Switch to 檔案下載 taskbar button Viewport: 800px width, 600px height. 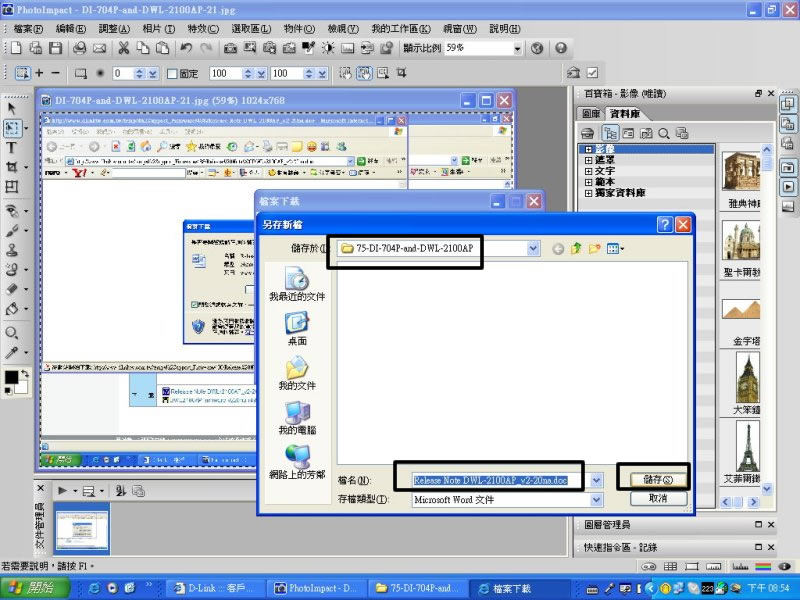[x=519, y=588]
